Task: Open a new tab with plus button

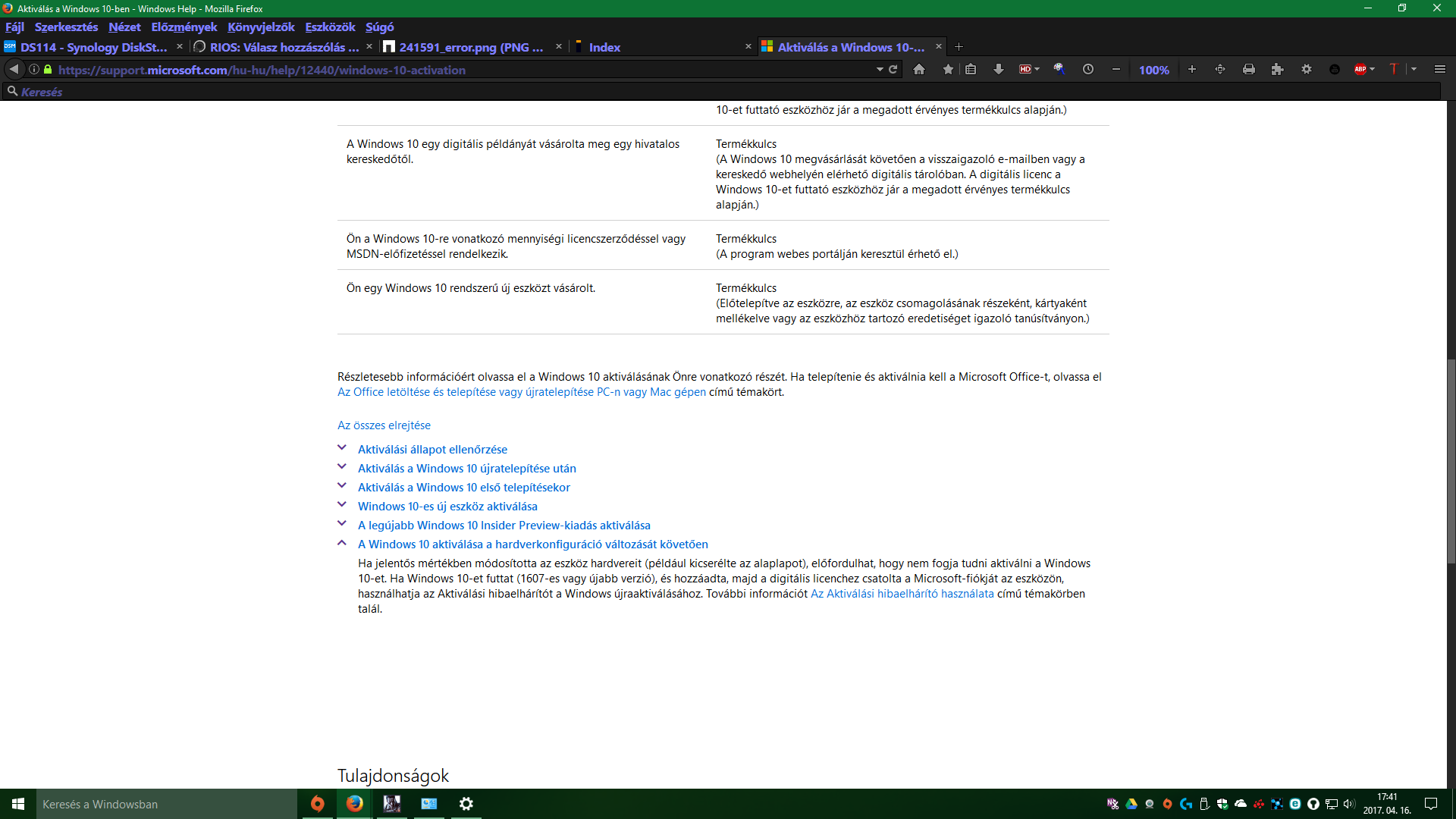Action: point(959,47)
